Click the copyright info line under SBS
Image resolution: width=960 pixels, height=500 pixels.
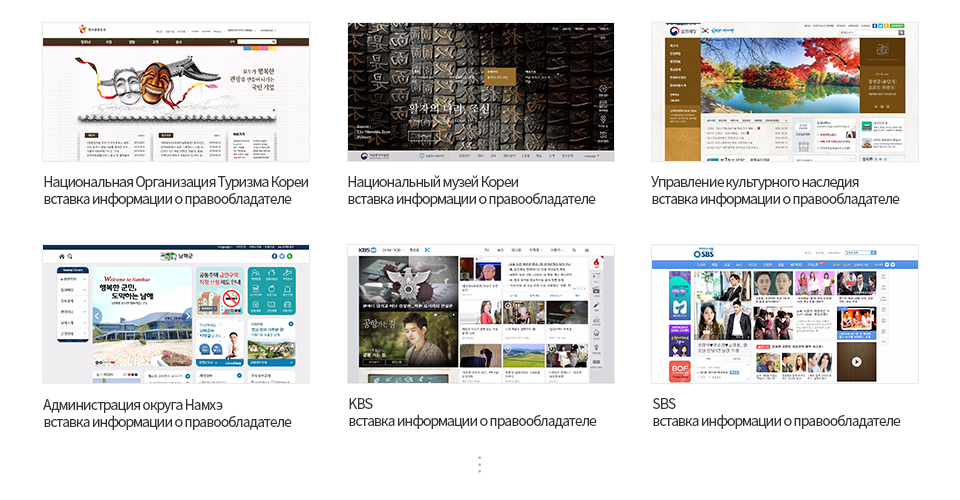point(776,422)
